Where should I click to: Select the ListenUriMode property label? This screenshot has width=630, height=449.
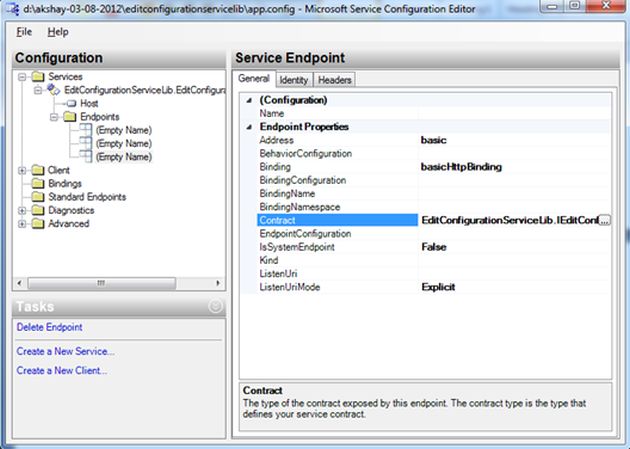[290, 287]
